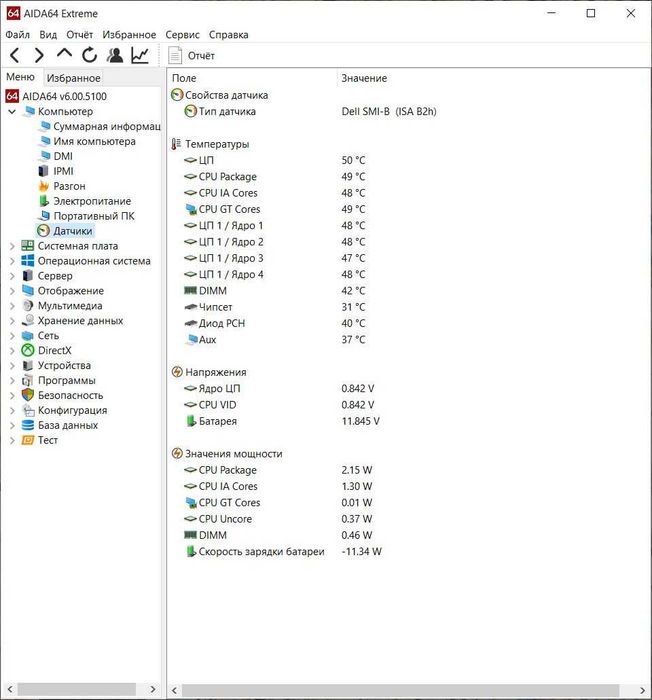This screenshot has height=700, width=652.
Task: Open the Файл menu
Action: pos(17,35)
